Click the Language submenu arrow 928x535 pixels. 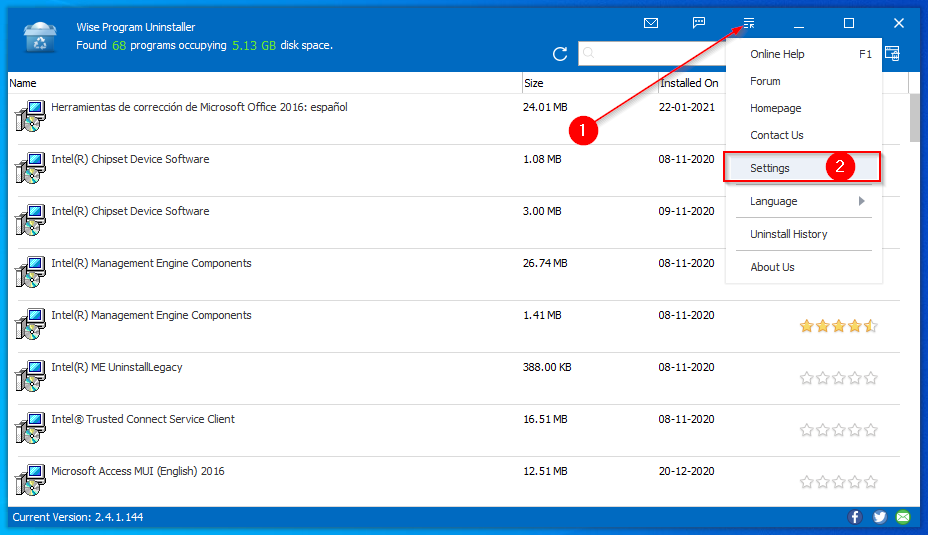point(862,201)
